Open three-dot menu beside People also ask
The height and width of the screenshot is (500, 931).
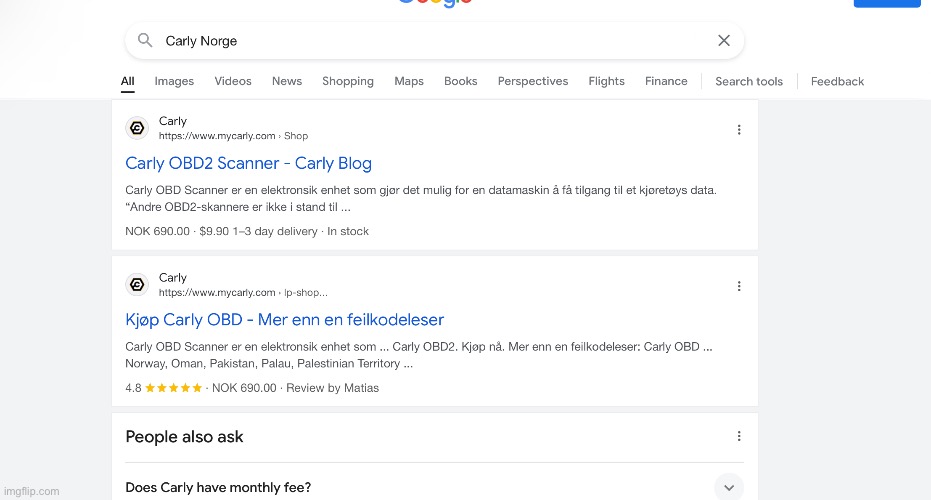click(x=739, y=436)
